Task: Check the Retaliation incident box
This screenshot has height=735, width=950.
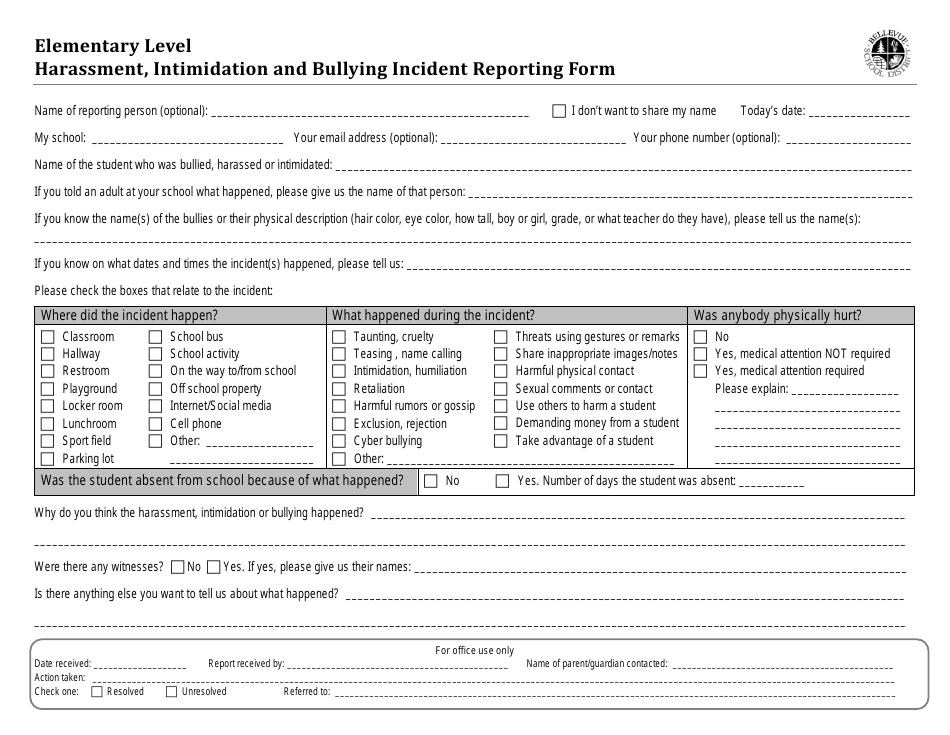Action: (x=339, y=389)
